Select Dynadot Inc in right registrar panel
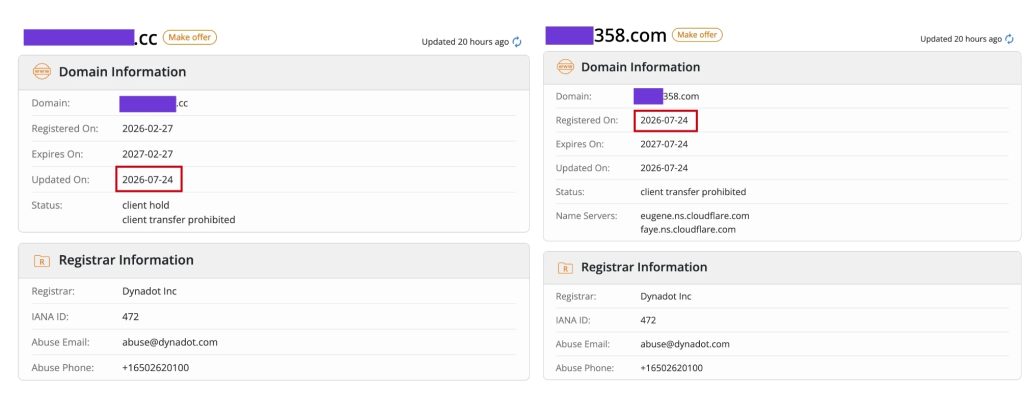The image size is (1024, 394). (x=665, y=296)
